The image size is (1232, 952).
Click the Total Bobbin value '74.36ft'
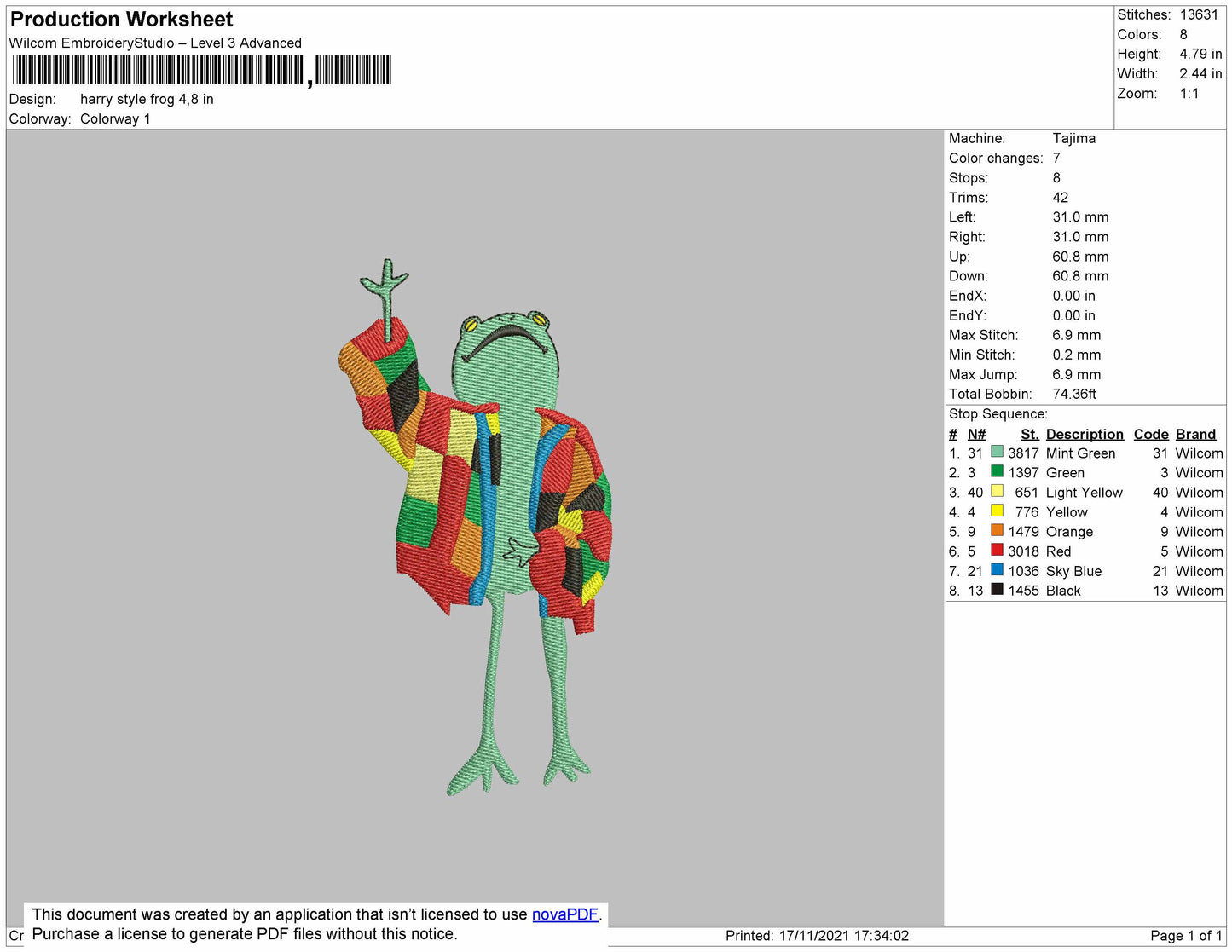click(x=1074, y=394)
